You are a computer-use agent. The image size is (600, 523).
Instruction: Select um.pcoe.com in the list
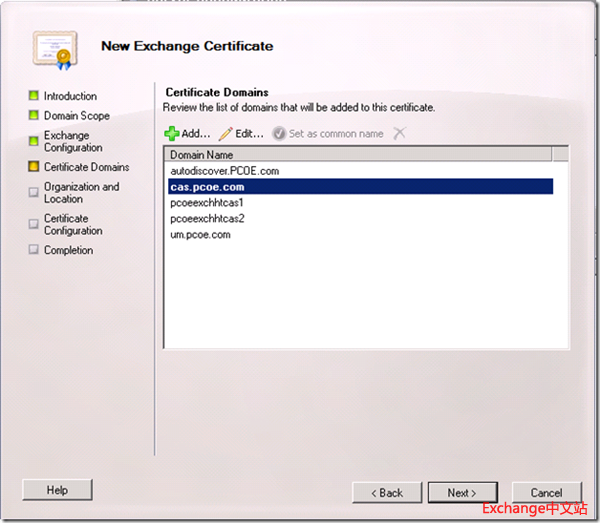(x=200, y=235)
